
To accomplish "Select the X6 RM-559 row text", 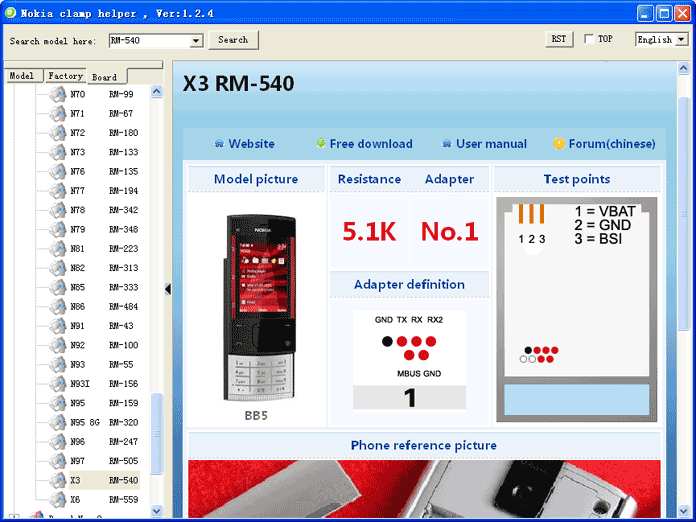I will [x=104, y=500].
